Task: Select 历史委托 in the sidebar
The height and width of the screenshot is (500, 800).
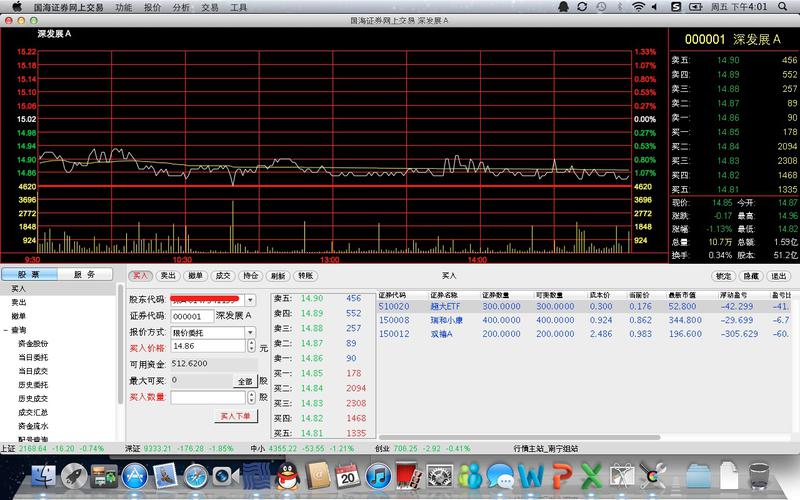Action: [x=33, y=384]
